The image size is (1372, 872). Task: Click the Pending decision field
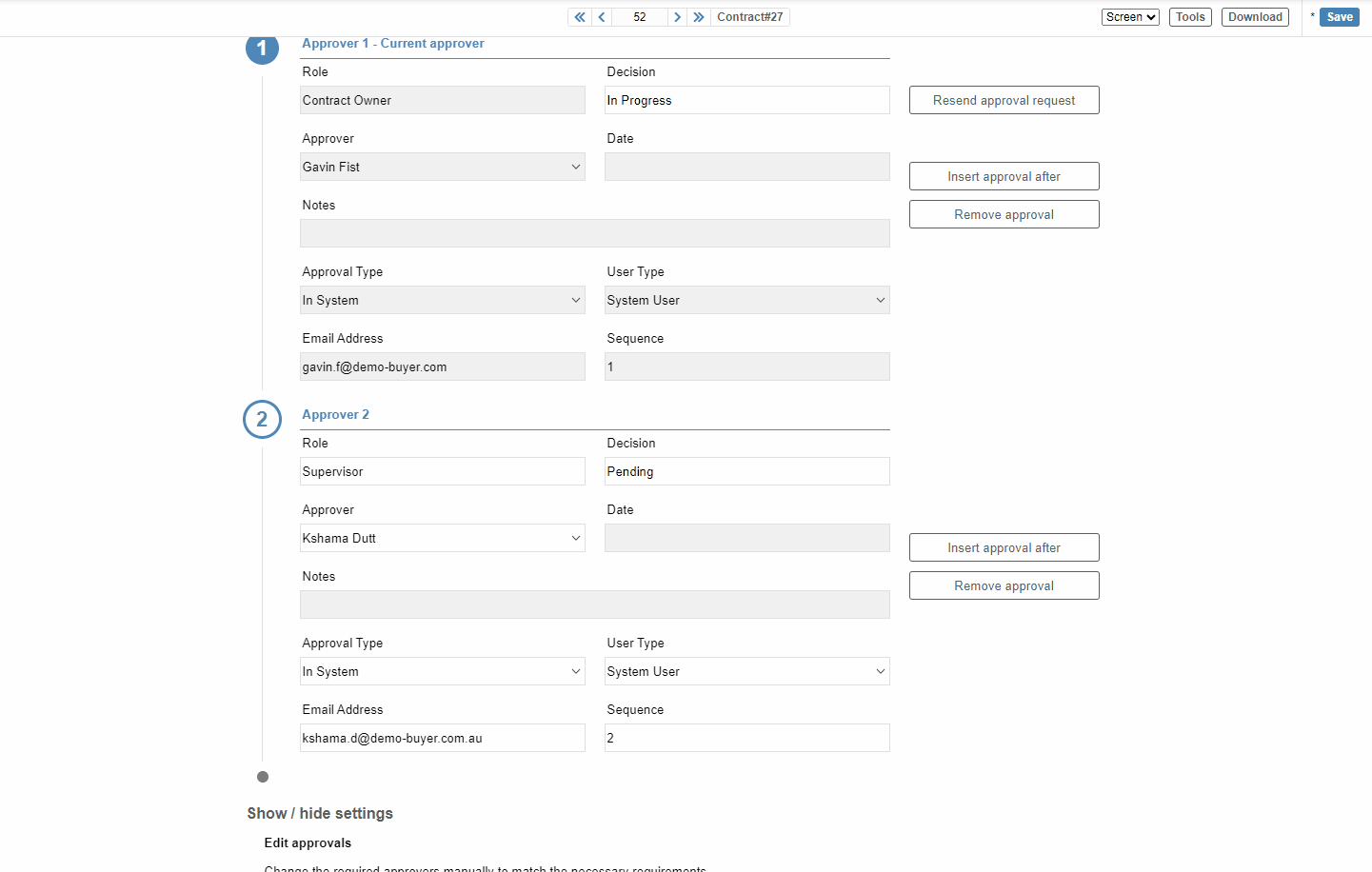point(747,471)
